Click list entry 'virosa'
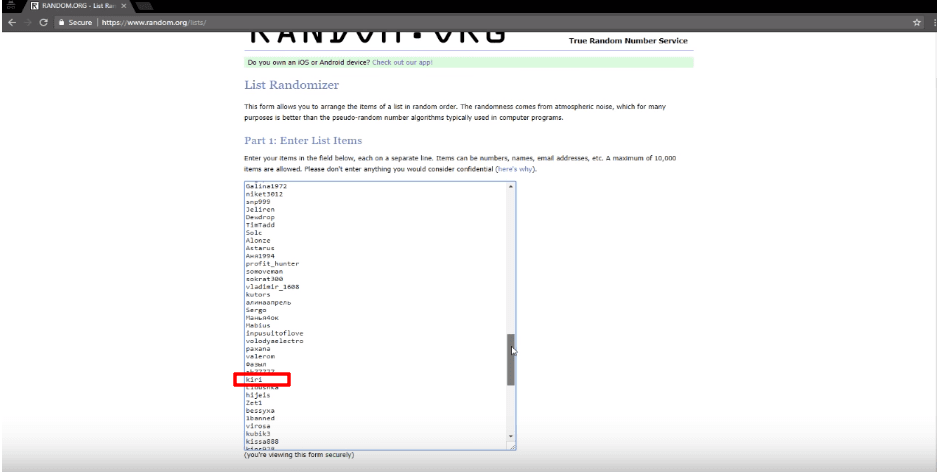Screen dimensions: 937x472 click(258, 426)
